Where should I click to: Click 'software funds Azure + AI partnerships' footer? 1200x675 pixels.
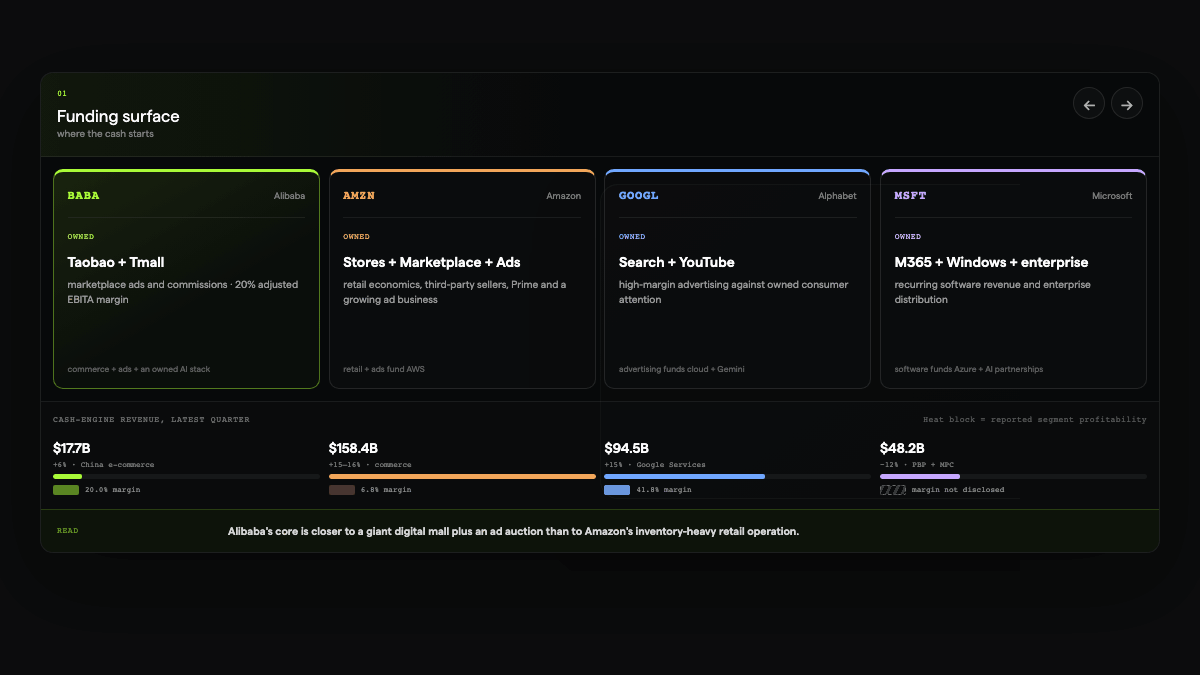point(969,369)
